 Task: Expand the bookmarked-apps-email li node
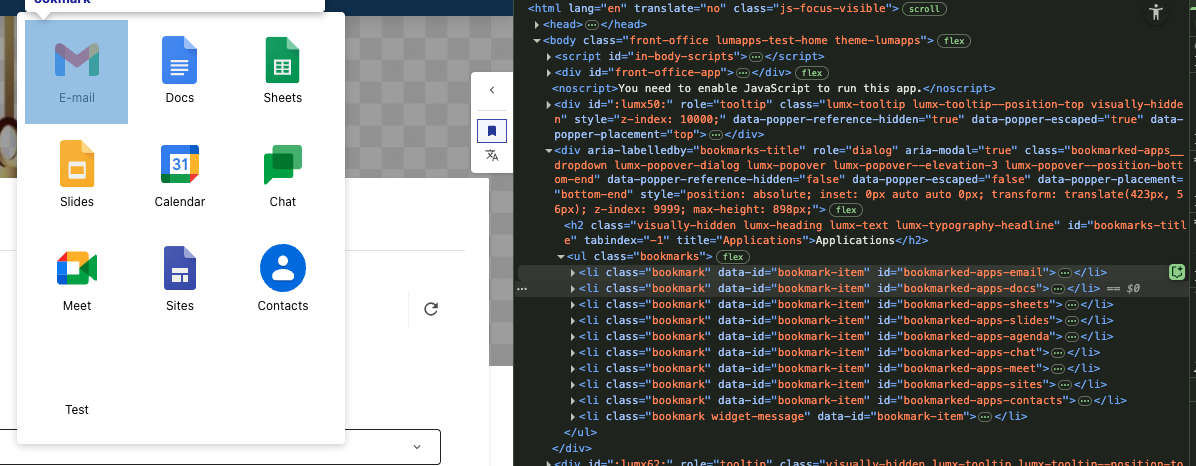[574, 272]
